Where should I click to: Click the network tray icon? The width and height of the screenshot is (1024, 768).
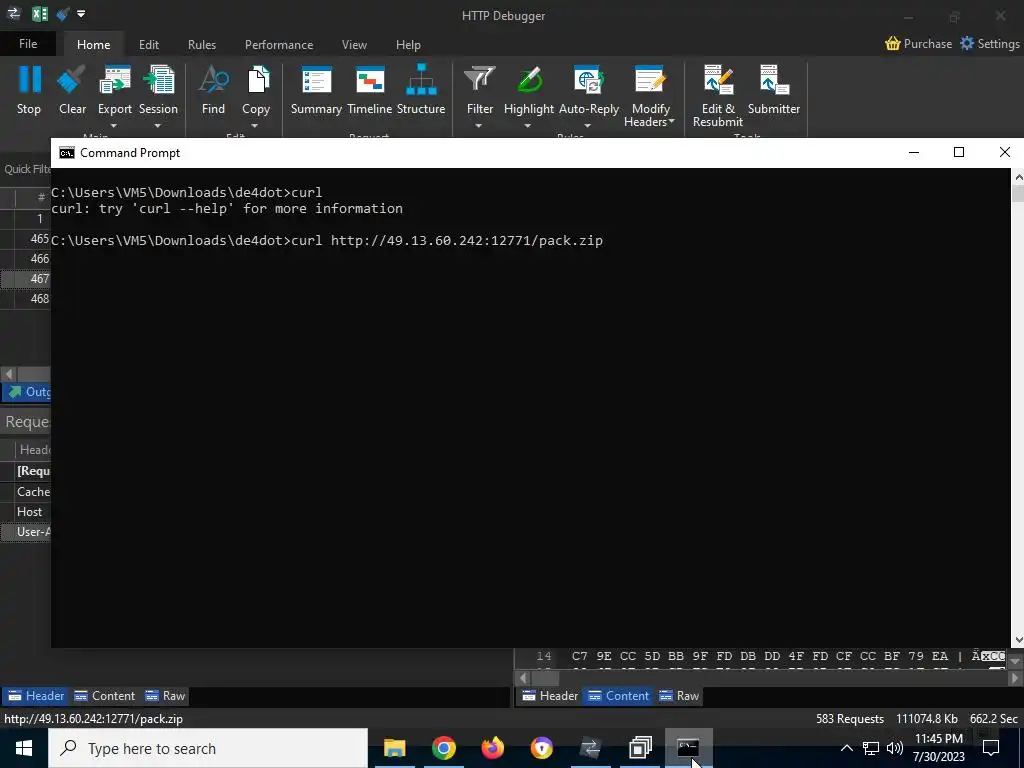tap(871, 748)
